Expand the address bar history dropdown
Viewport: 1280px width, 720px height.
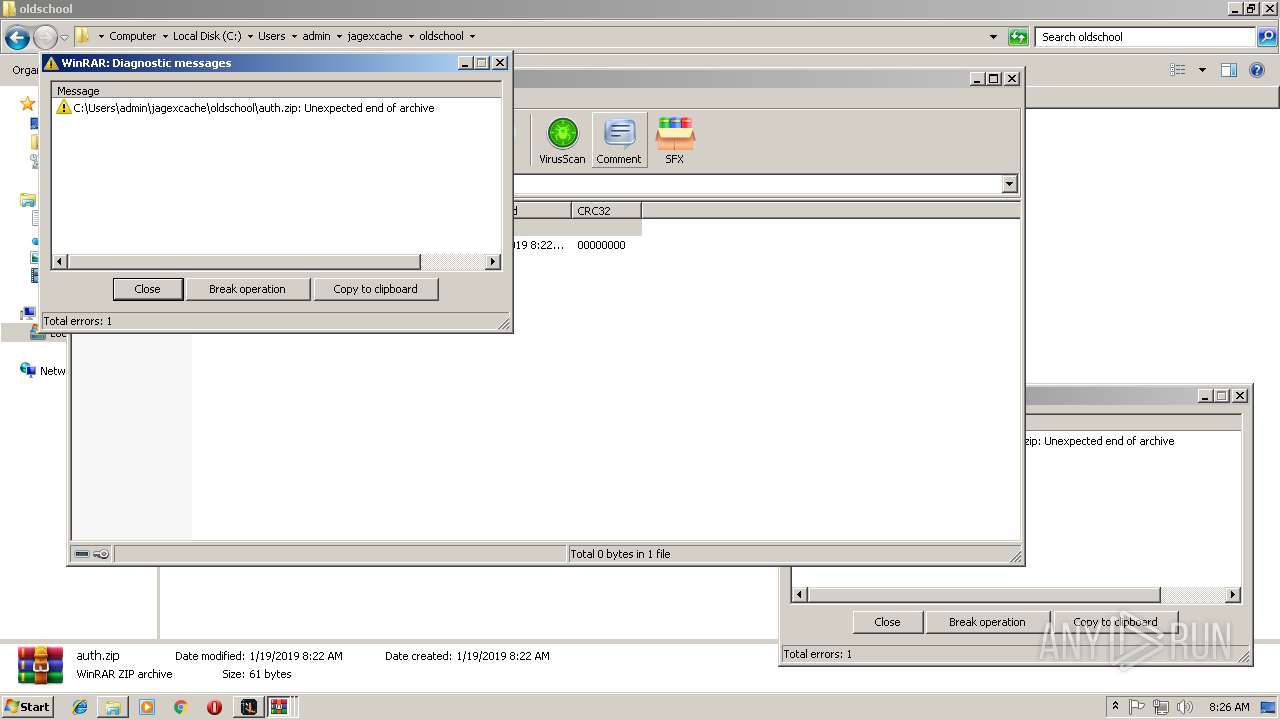tap(993, 37)
